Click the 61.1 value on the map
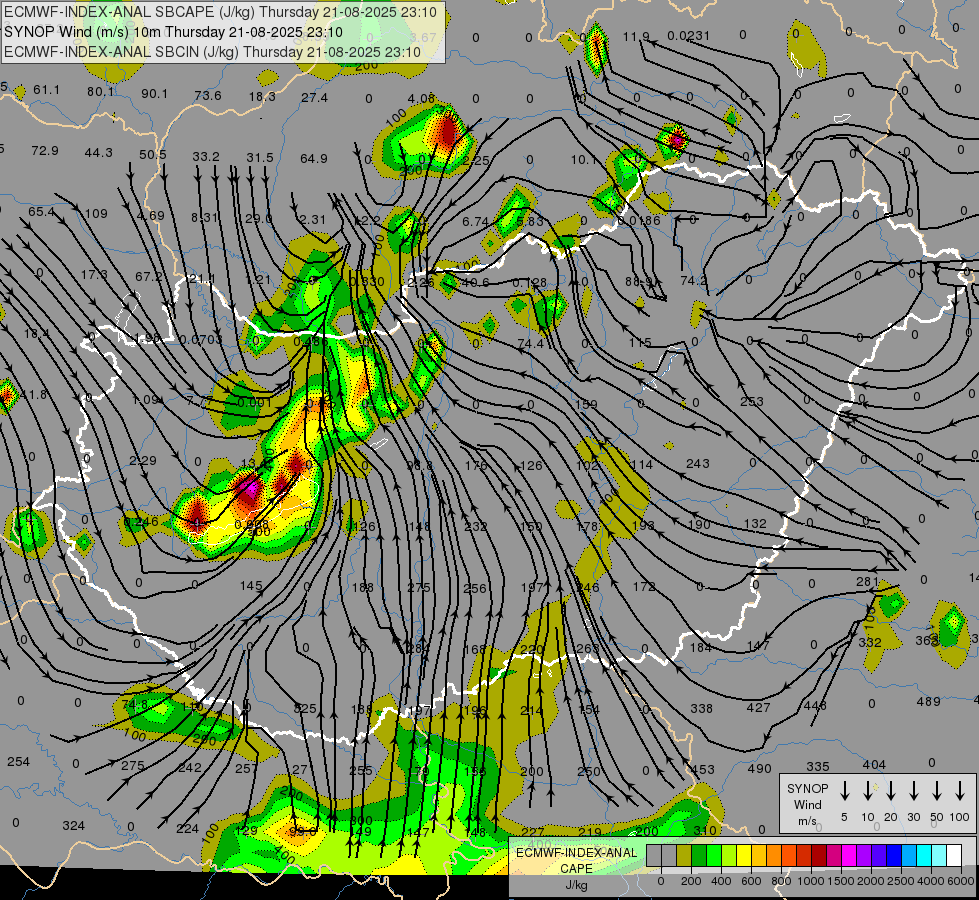 tap(46, 90)
